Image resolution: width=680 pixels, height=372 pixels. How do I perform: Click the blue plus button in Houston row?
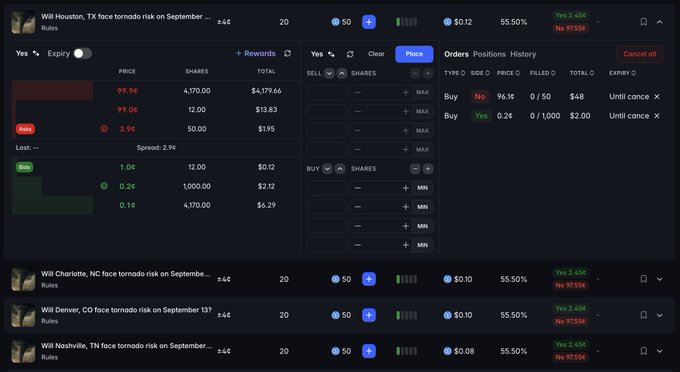[369, 22]
